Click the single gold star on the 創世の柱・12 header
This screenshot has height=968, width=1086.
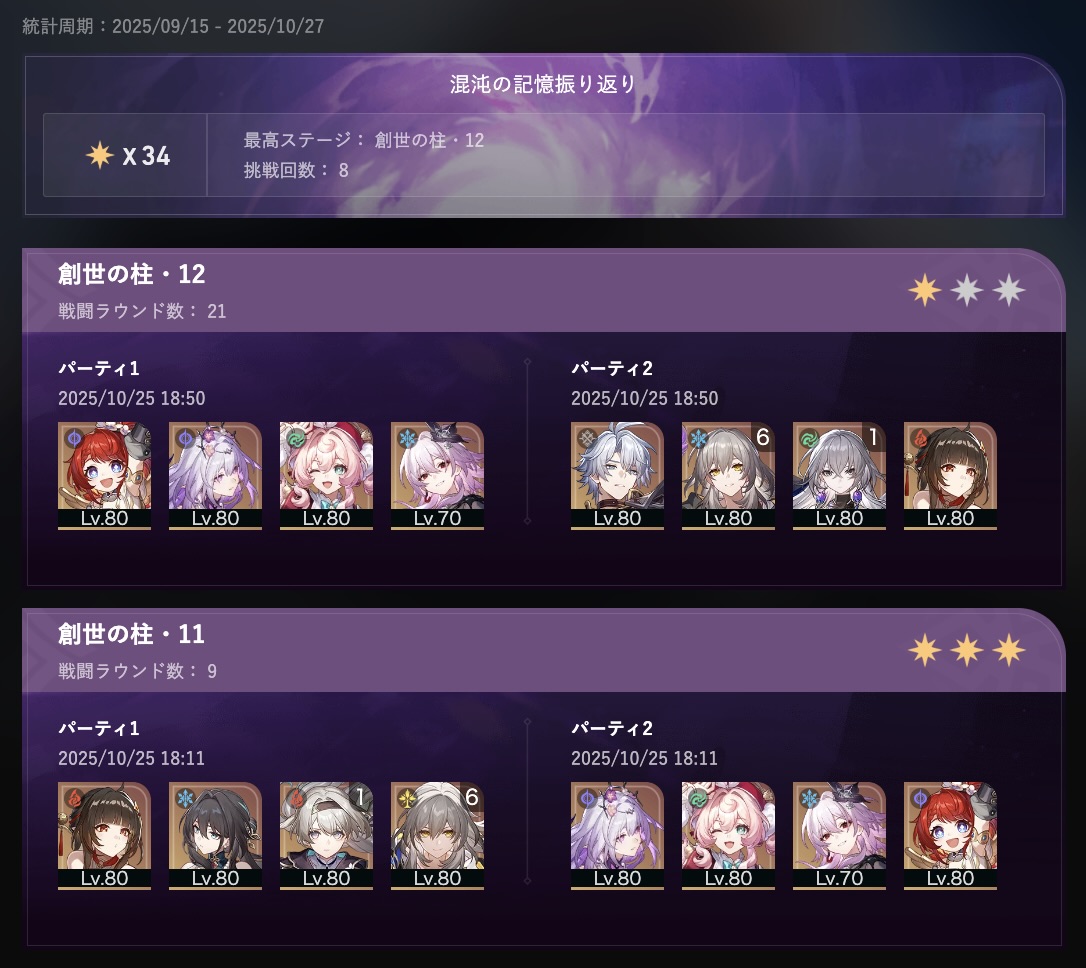pos(925,289)
